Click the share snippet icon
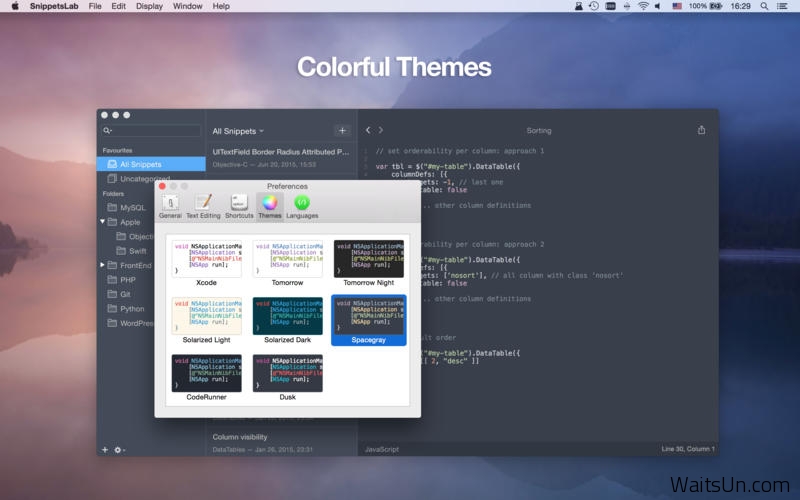The width and height of the screenshot is (800, 500). (702, 130)
